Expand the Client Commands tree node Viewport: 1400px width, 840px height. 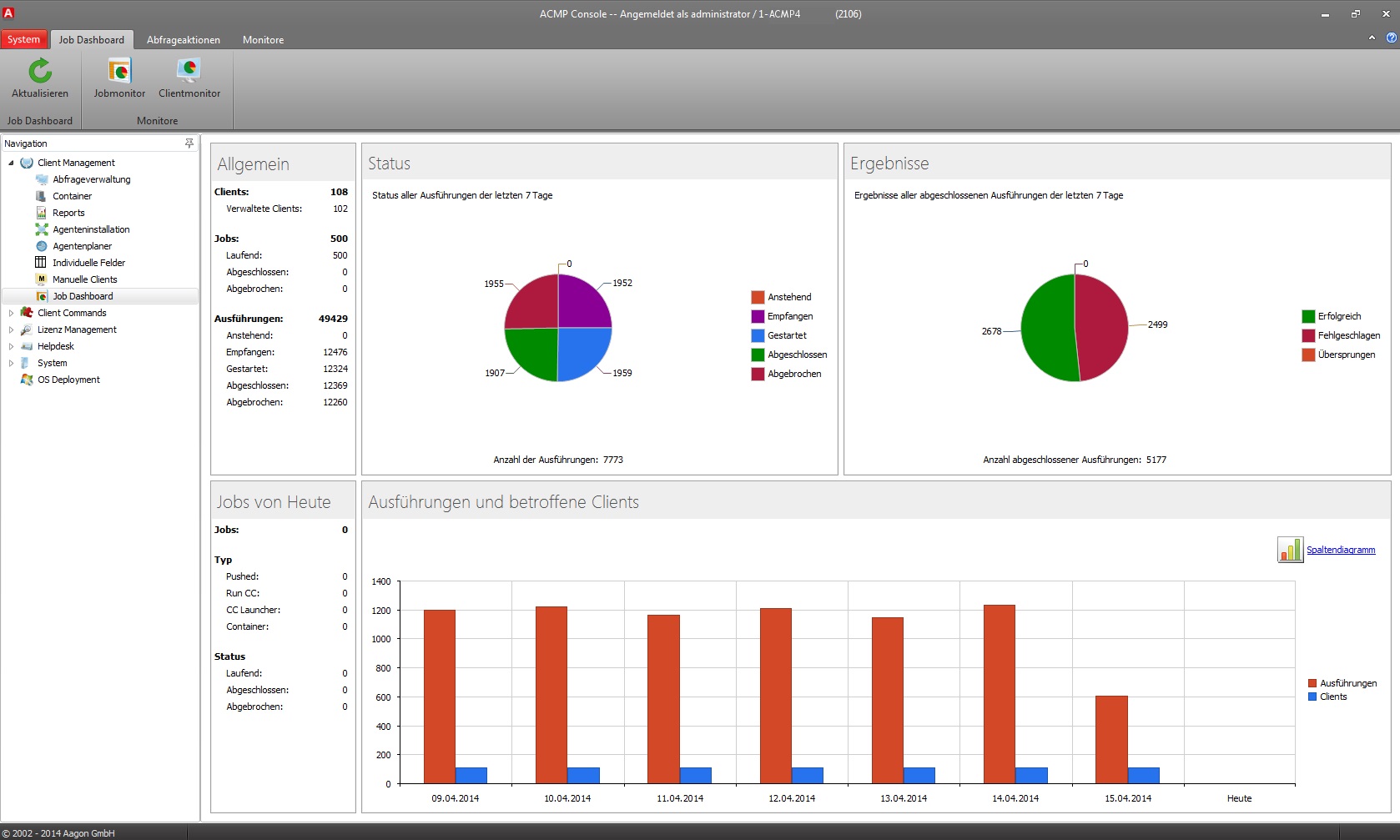11,313
